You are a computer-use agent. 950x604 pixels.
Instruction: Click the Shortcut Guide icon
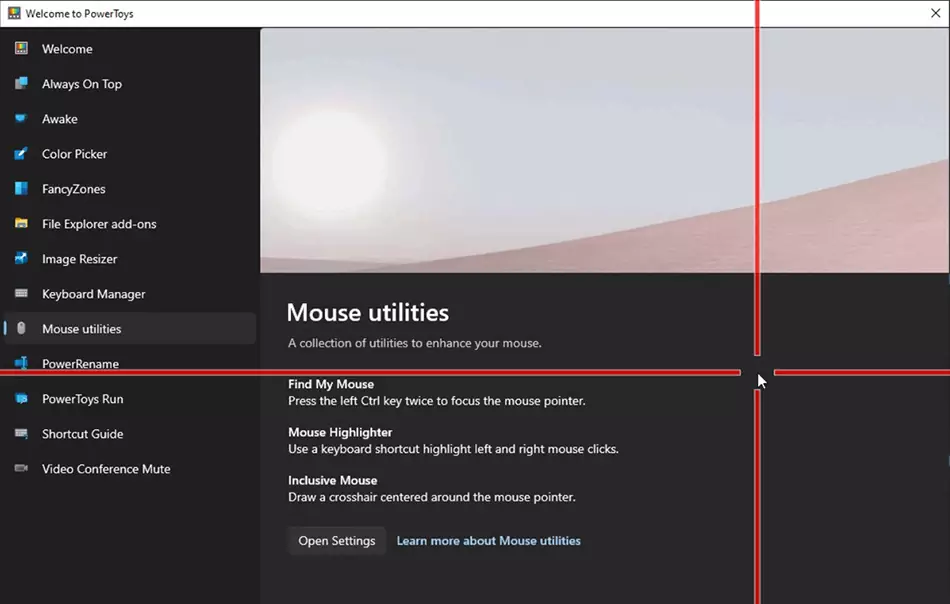pyautogui.click(x=21, y=434)
